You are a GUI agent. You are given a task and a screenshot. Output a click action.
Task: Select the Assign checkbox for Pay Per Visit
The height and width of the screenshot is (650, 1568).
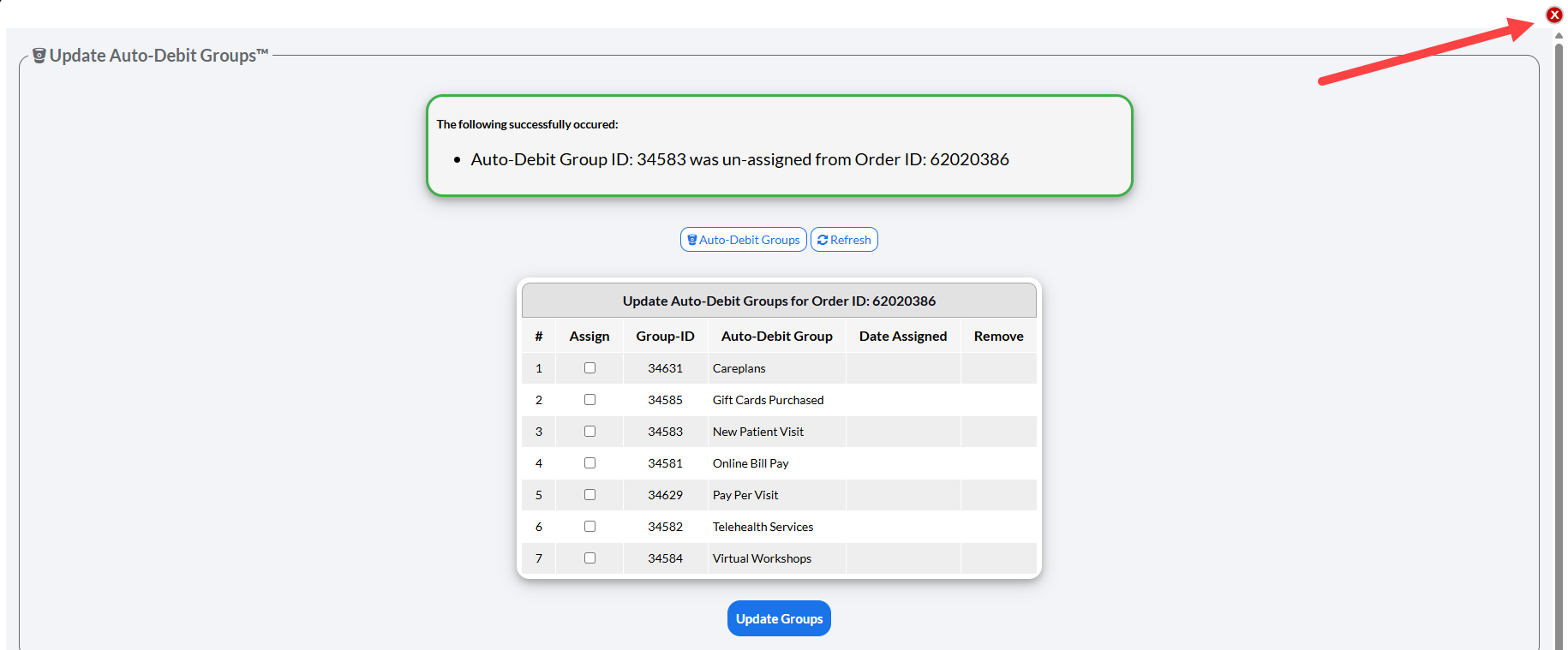[x=589, y=495]
